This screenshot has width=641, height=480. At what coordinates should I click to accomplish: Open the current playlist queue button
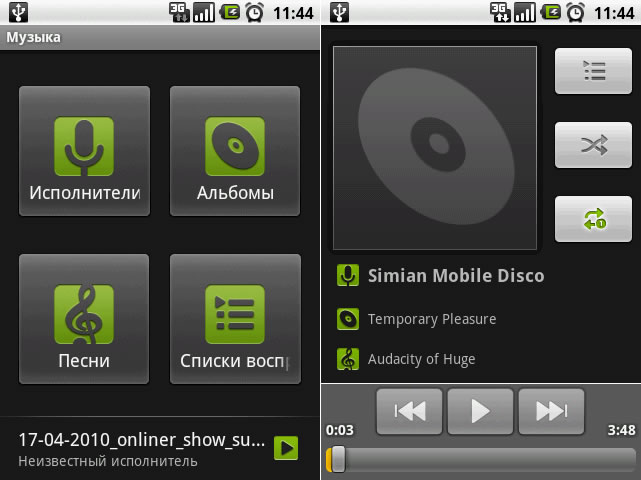593,71
